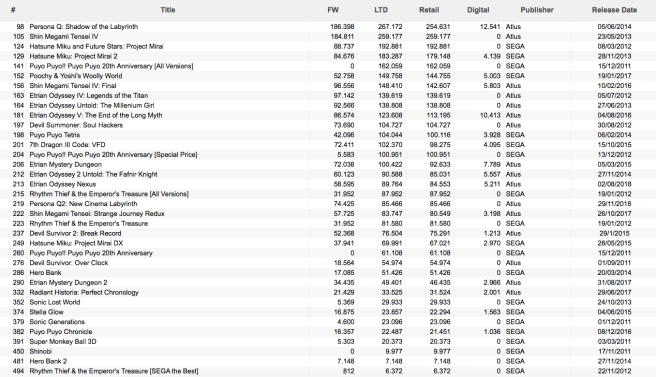Click release date 29/1/2015 for Devil Survivor 2
Screen dimensions: 656x377
pyautogui.click(x=614, y=233)
